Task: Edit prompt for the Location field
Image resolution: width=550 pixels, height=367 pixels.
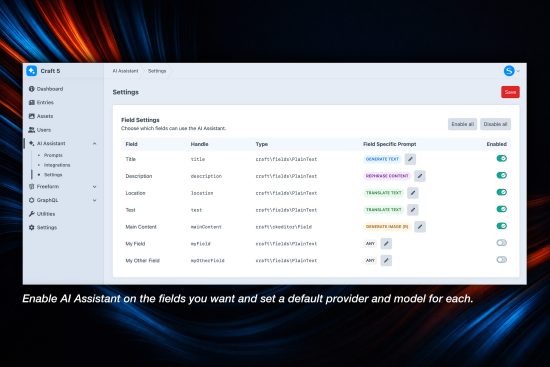Action: pos(413,193)
